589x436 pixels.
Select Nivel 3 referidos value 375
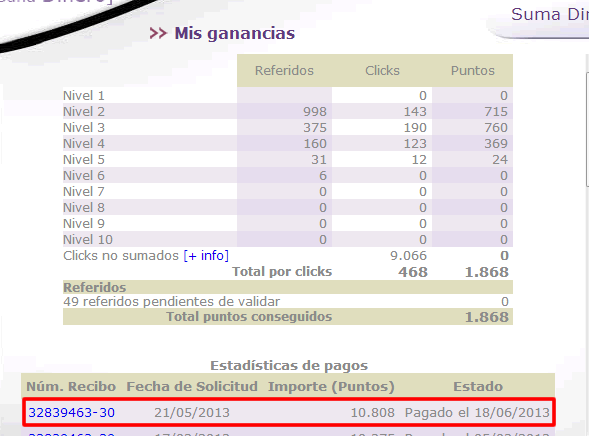315,128
